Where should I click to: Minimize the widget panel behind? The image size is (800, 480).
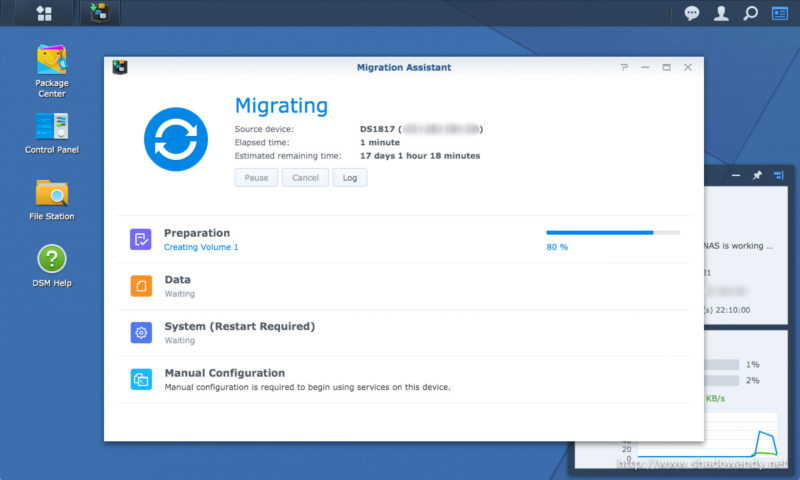(x=736, y=175)
